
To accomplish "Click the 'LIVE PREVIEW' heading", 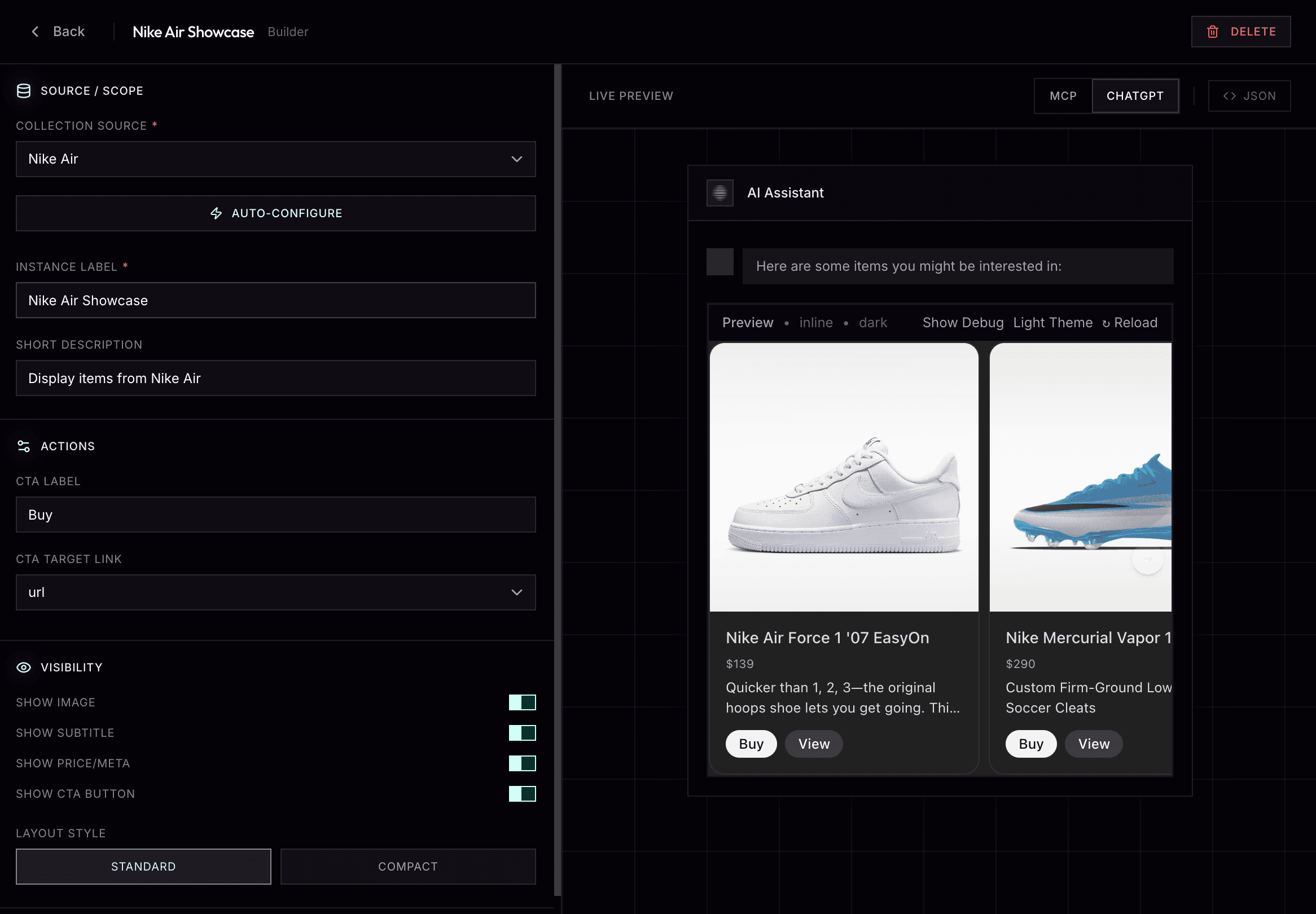I will [631, 96].
